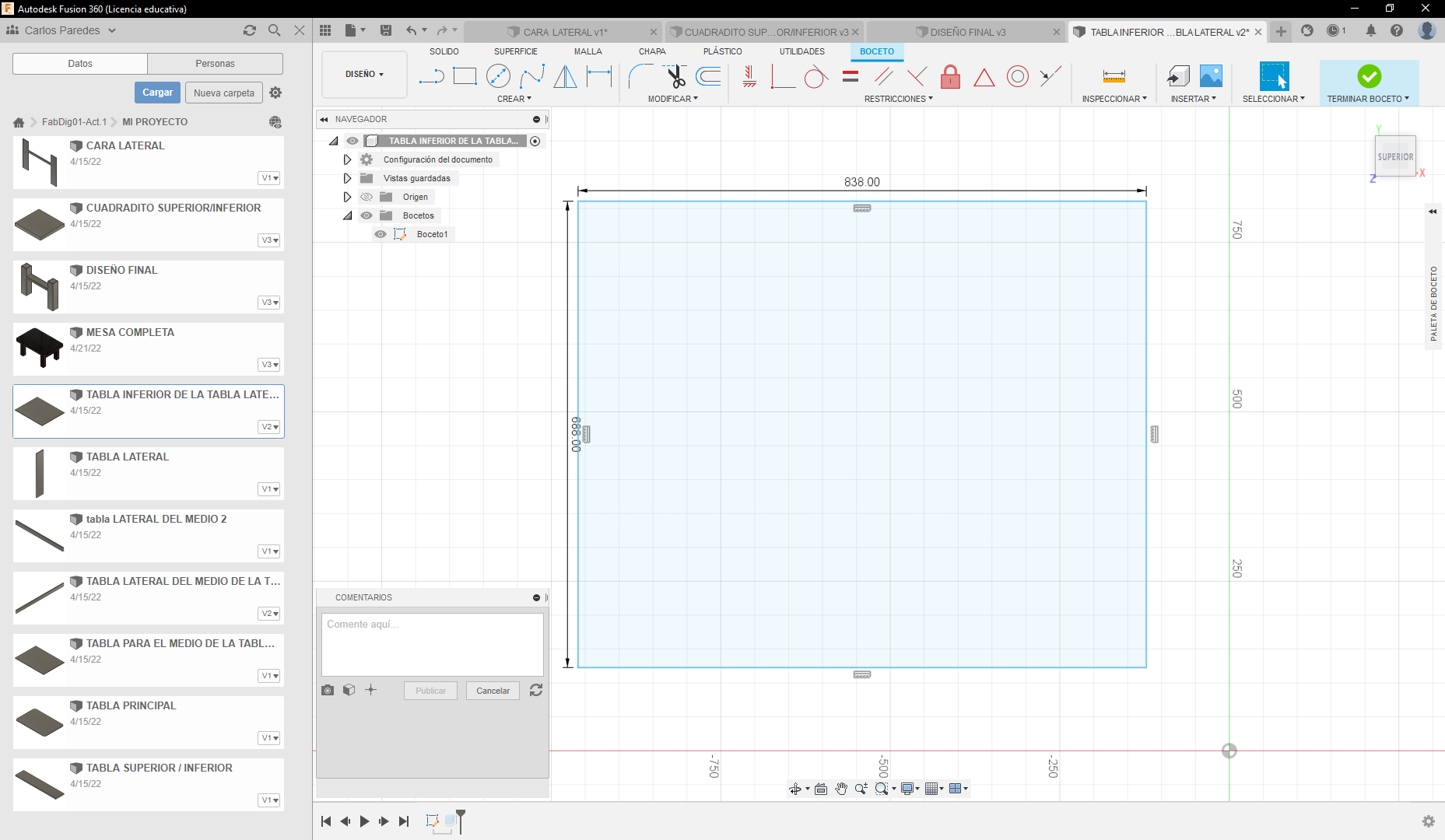Viewport: 1445px width, 840px height.
Task: Switch to the CHAPA ribbon tab
Action: point(652,51)
